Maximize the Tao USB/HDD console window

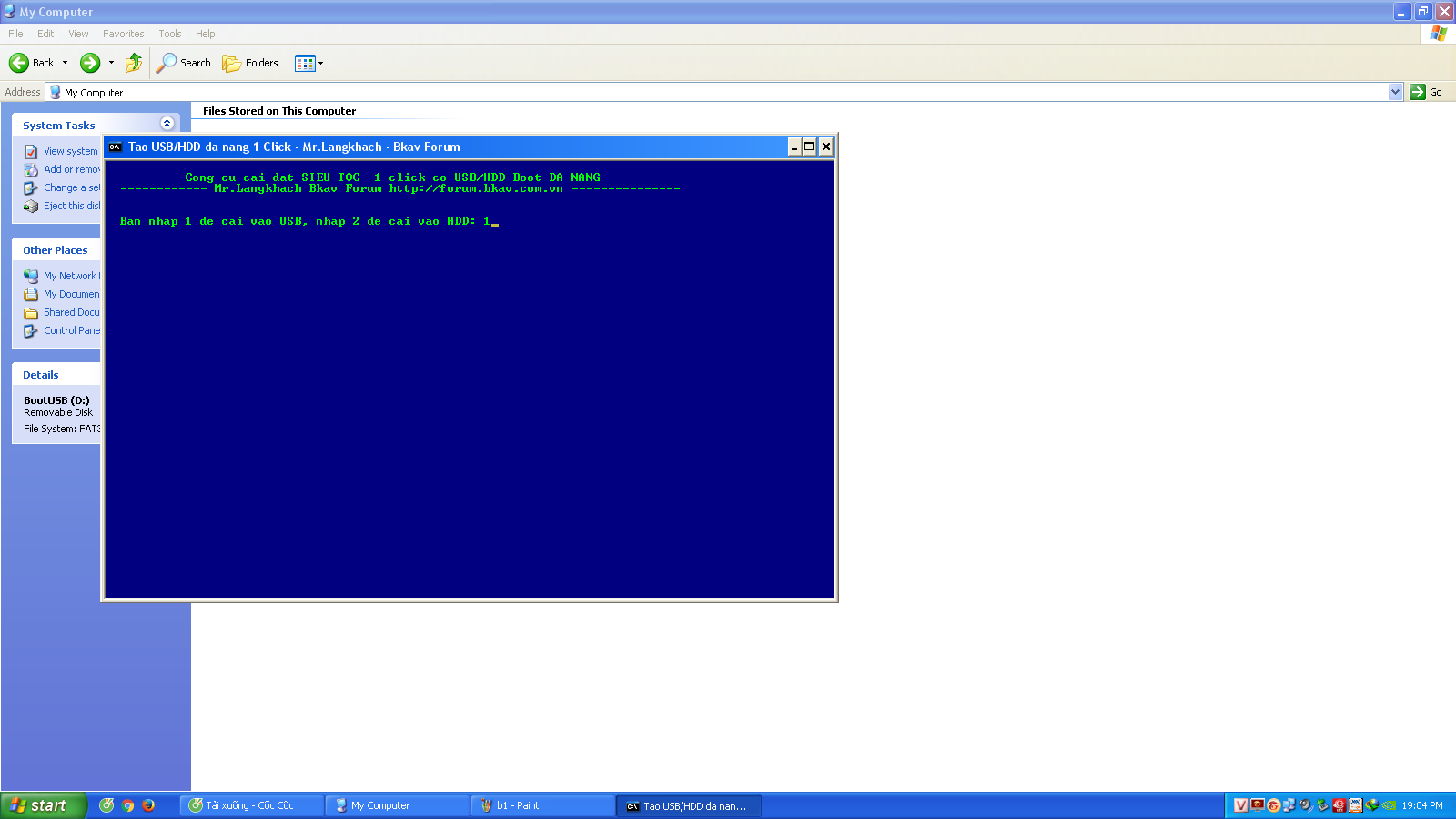(x=809, y=147)
